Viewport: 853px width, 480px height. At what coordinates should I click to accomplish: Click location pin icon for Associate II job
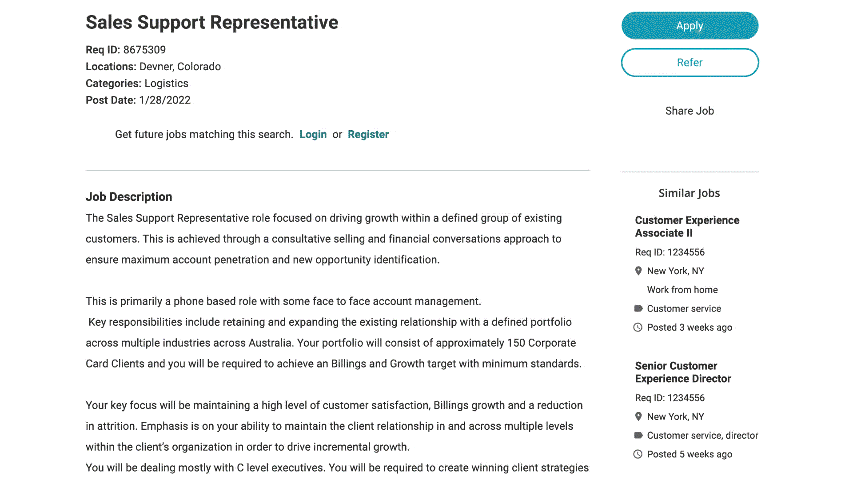pos(639,271)
